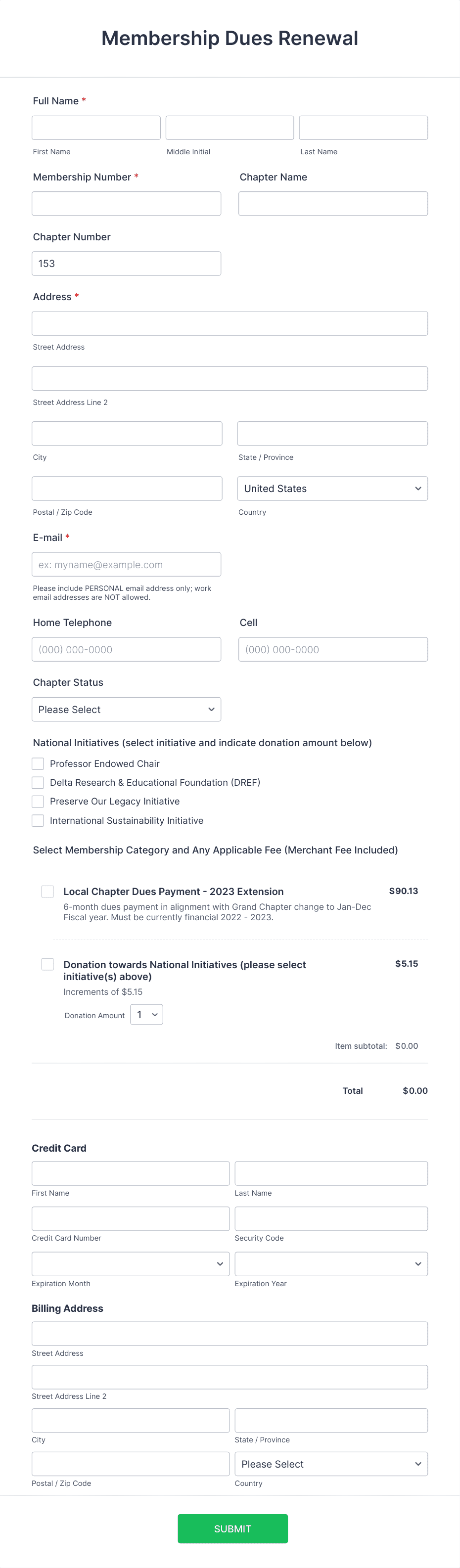Click the Middle Initial input field
The height and width of the screenshot is (1568, 460).
tap(229, 127)
